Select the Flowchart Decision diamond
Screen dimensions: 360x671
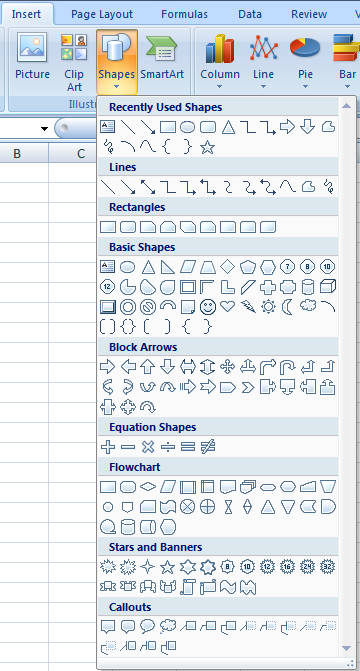pos(148,487)
